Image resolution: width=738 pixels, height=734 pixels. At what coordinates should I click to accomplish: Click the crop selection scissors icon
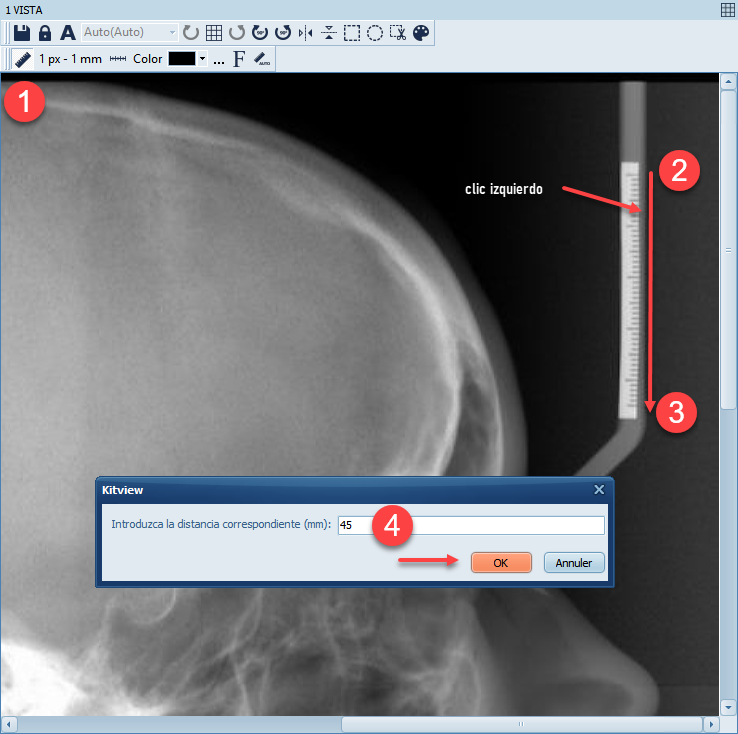click(x=398, y=33)
